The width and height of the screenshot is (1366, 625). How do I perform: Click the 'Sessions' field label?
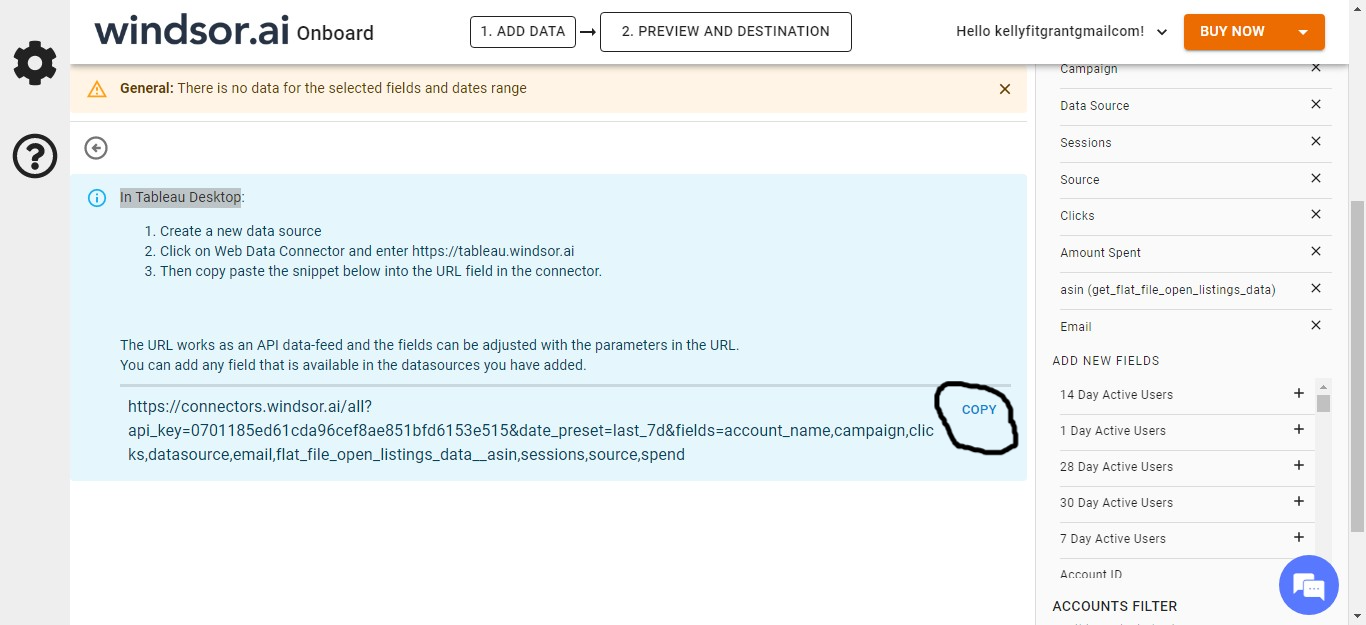pos(1086,143)
